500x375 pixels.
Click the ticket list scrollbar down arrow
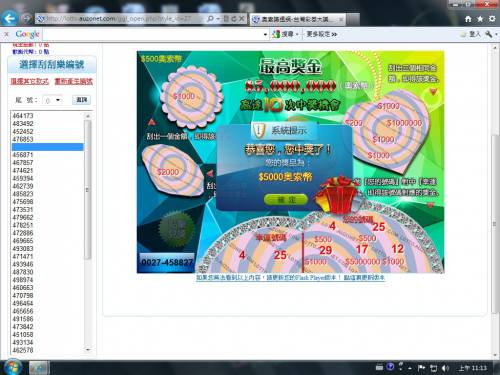pyautogui.click(x=88, y=350)
